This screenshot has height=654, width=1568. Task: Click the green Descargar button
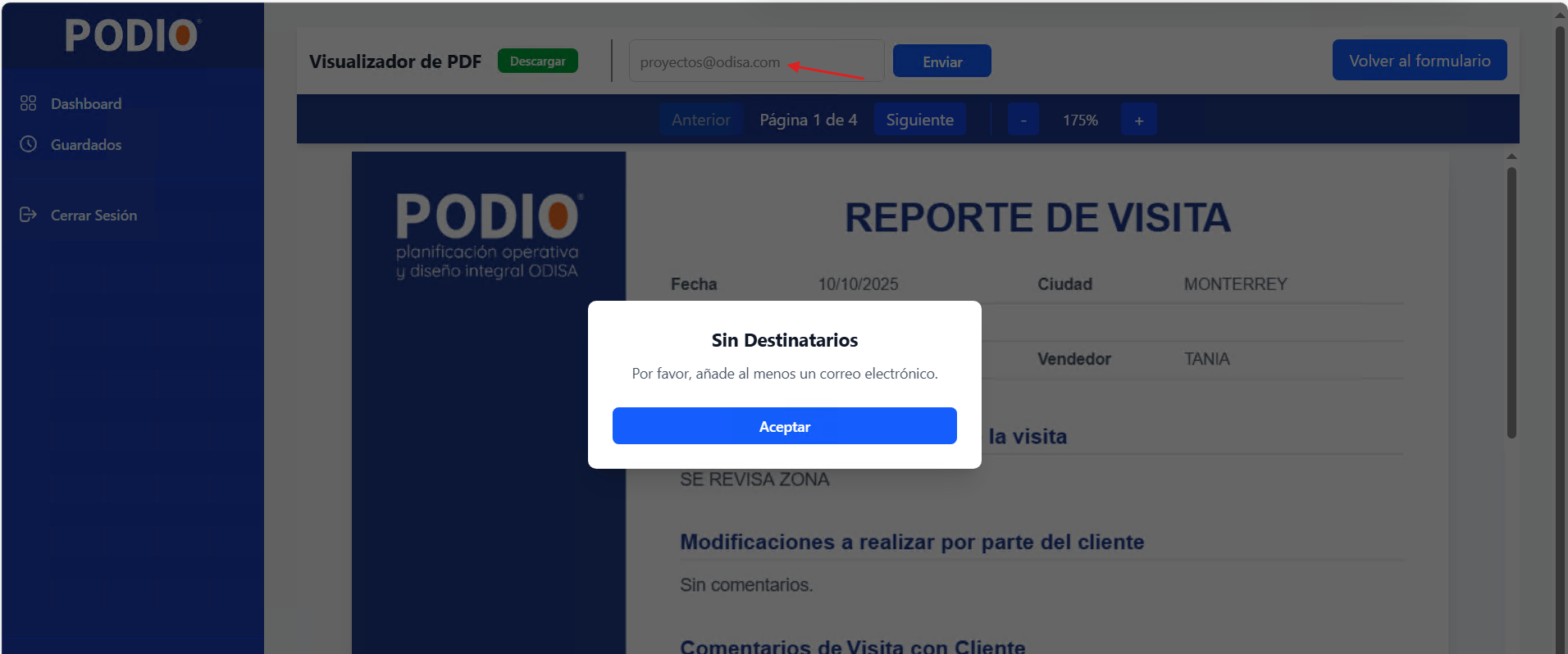coord(538,61)
